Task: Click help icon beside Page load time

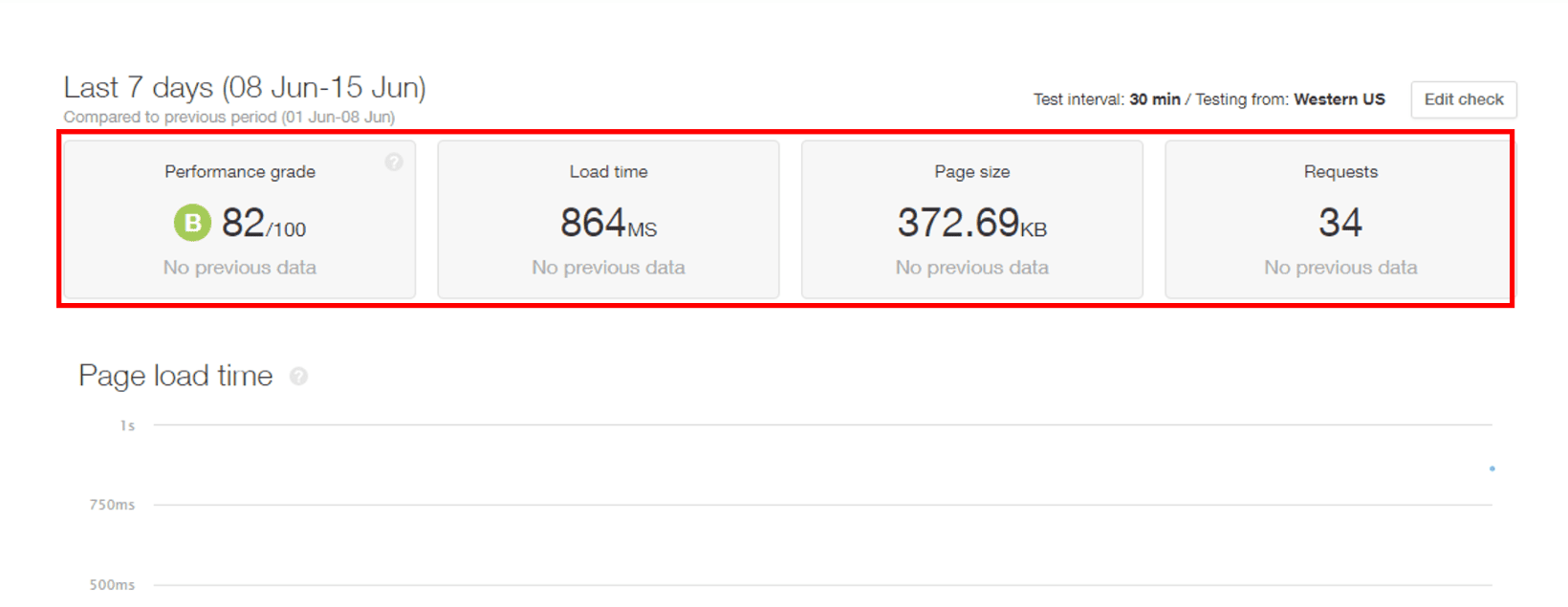Action: pyautogui.click(x=298, y=377)
